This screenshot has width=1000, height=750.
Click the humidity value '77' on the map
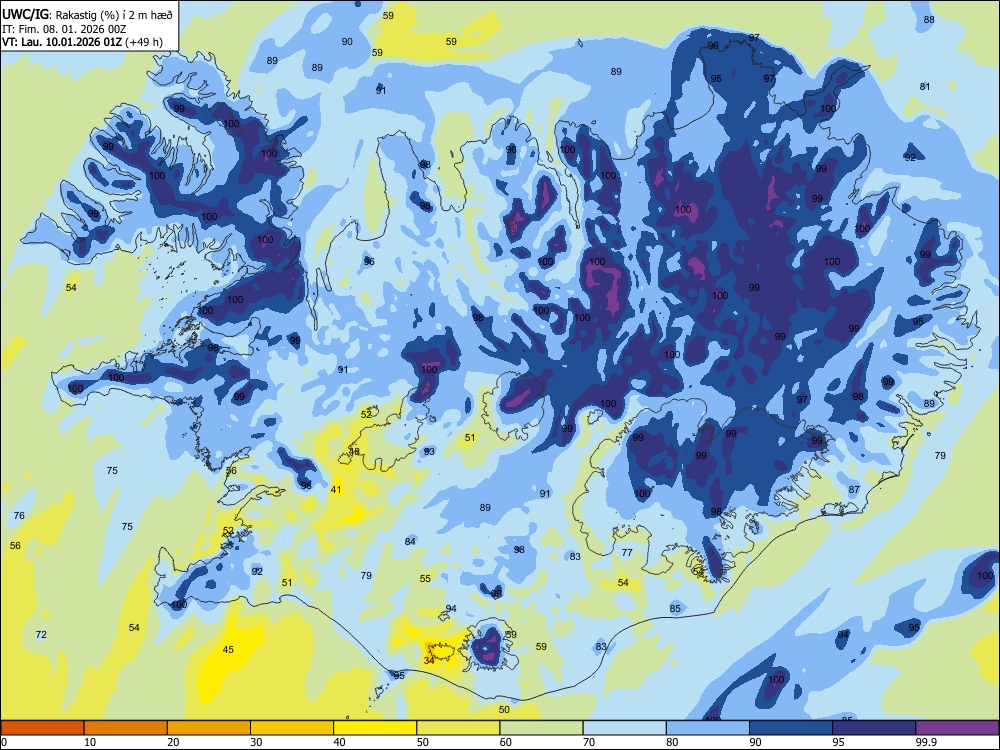coord(628,553)
